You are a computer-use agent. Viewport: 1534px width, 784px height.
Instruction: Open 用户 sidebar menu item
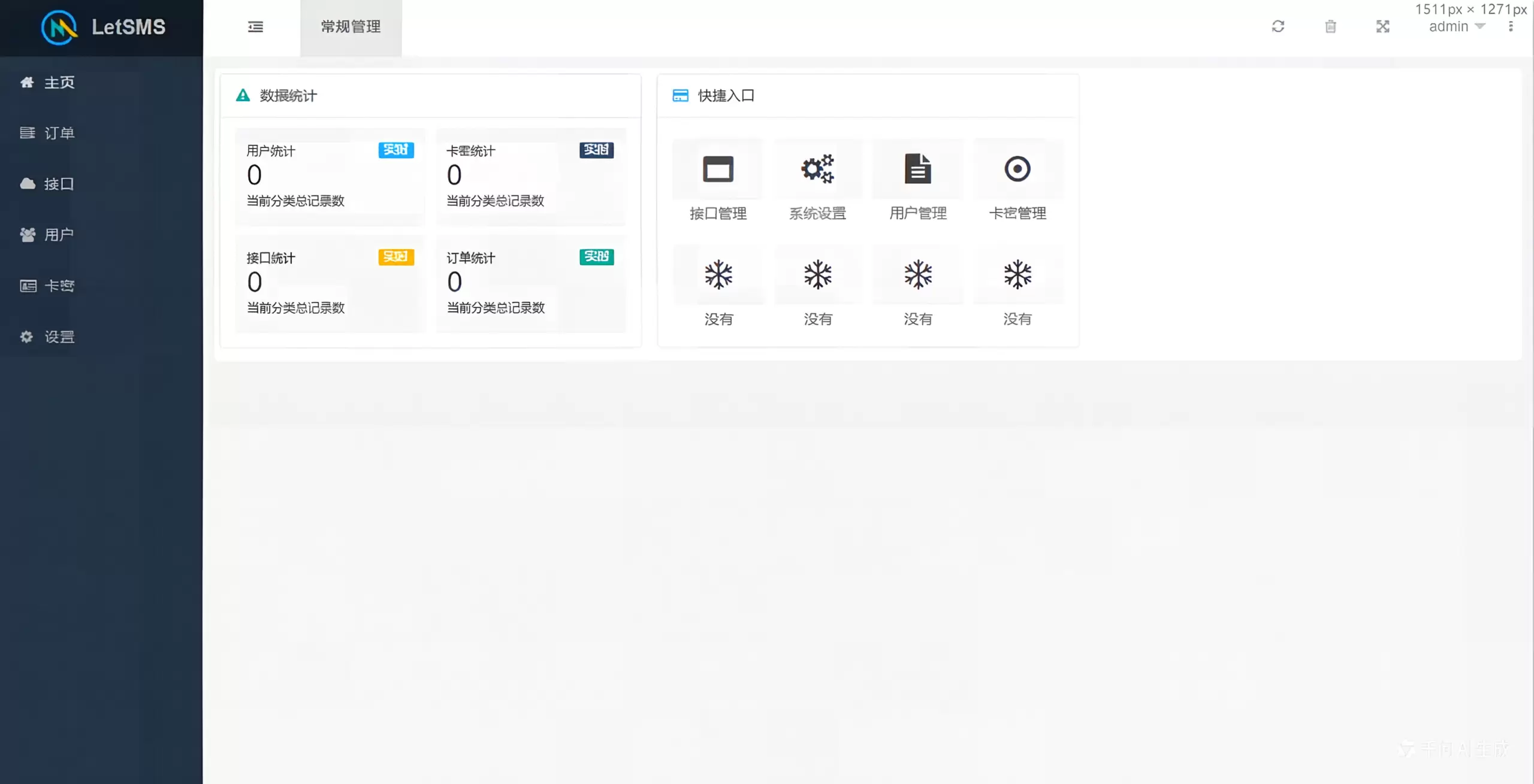tap(59, 235)
